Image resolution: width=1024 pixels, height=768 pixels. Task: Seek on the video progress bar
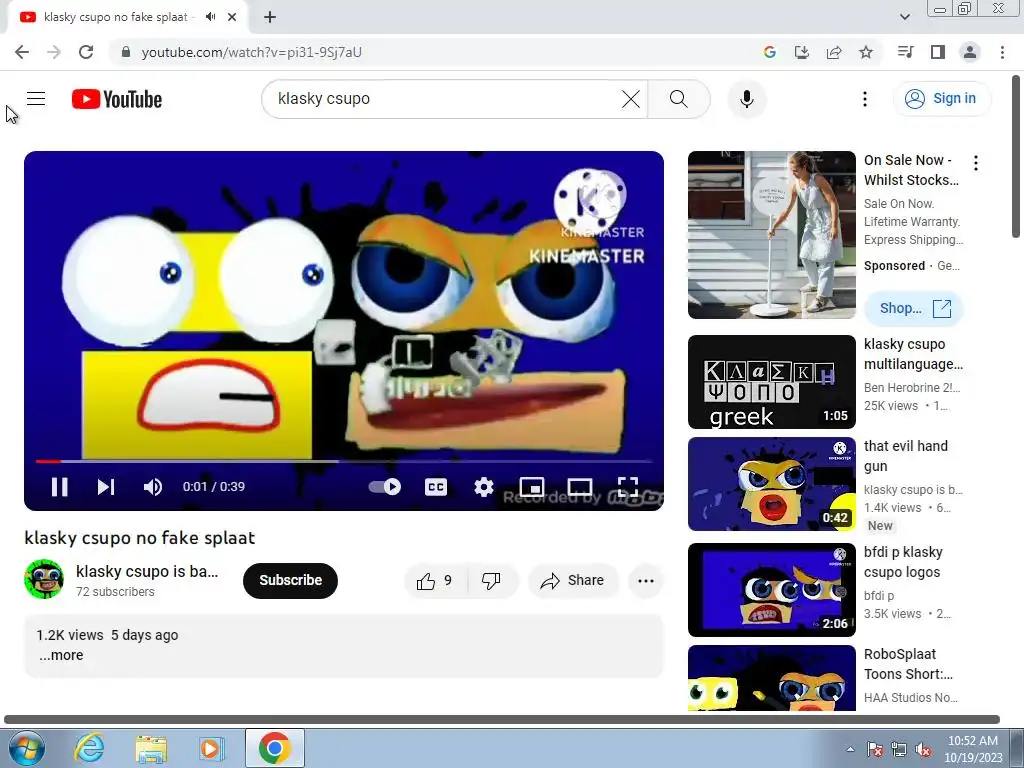click(x=344, y=461)
